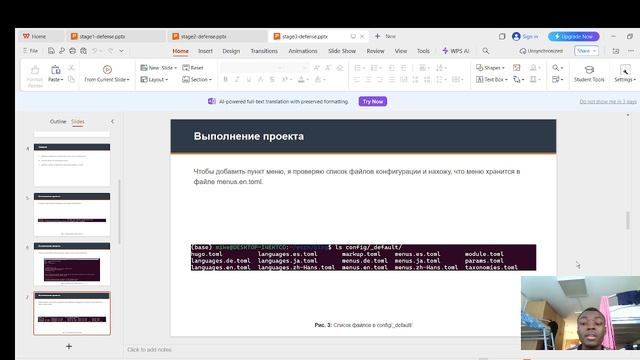640x360 pixels.
Task: Click Do not show me in 3 days
Action: pyautogui.click(x=608, y=102)
